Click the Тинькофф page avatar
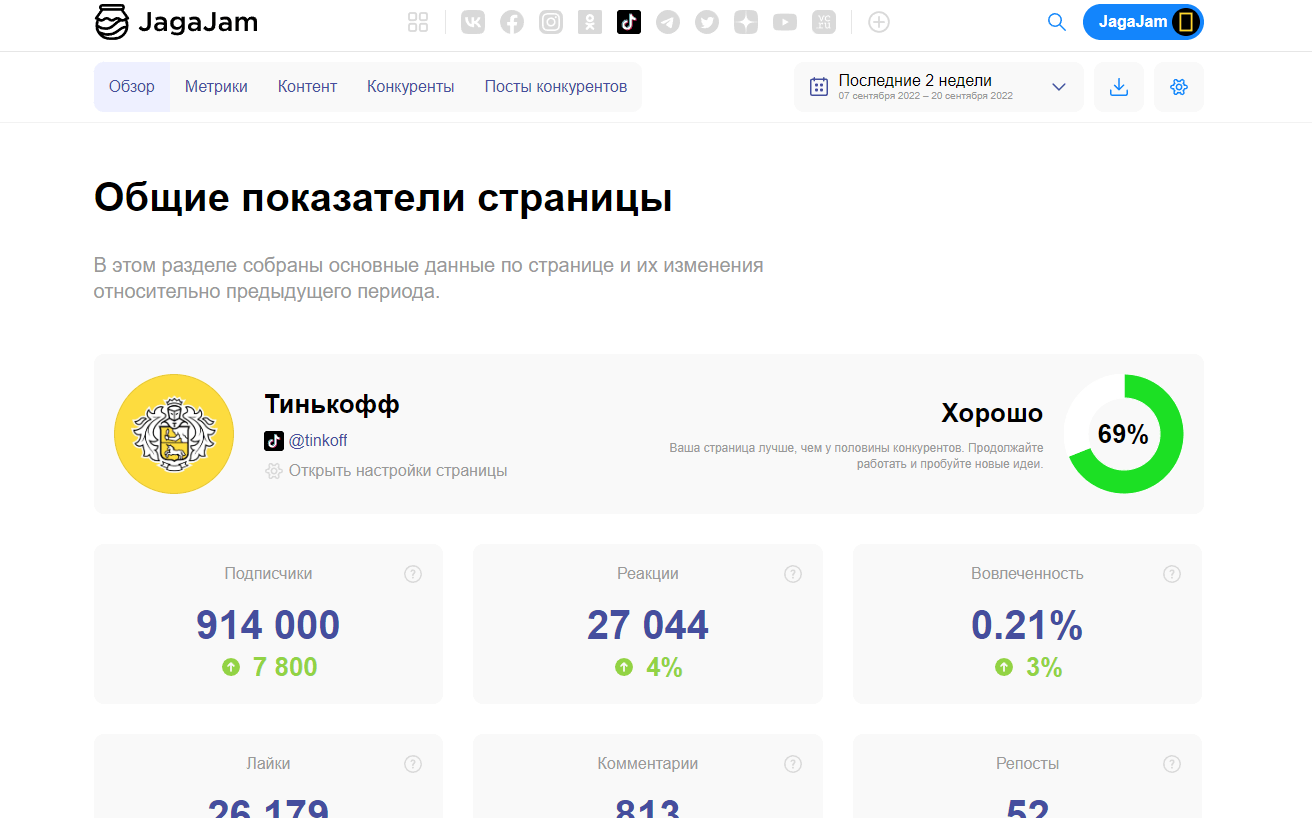This screenshot has width=1312, height=818. coord(174,434)
